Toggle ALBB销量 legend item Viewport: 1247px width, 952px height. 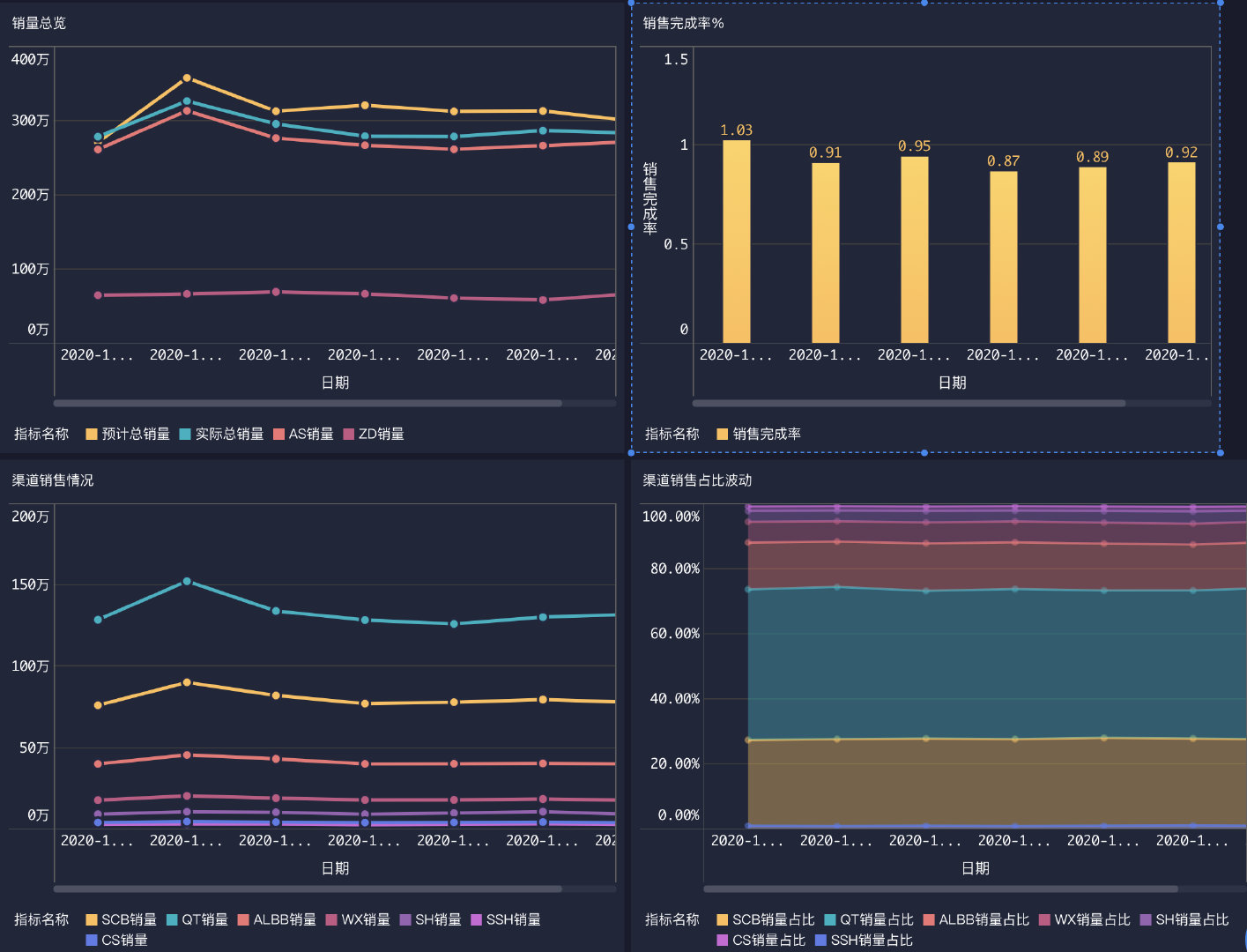[x=277, y=919]
